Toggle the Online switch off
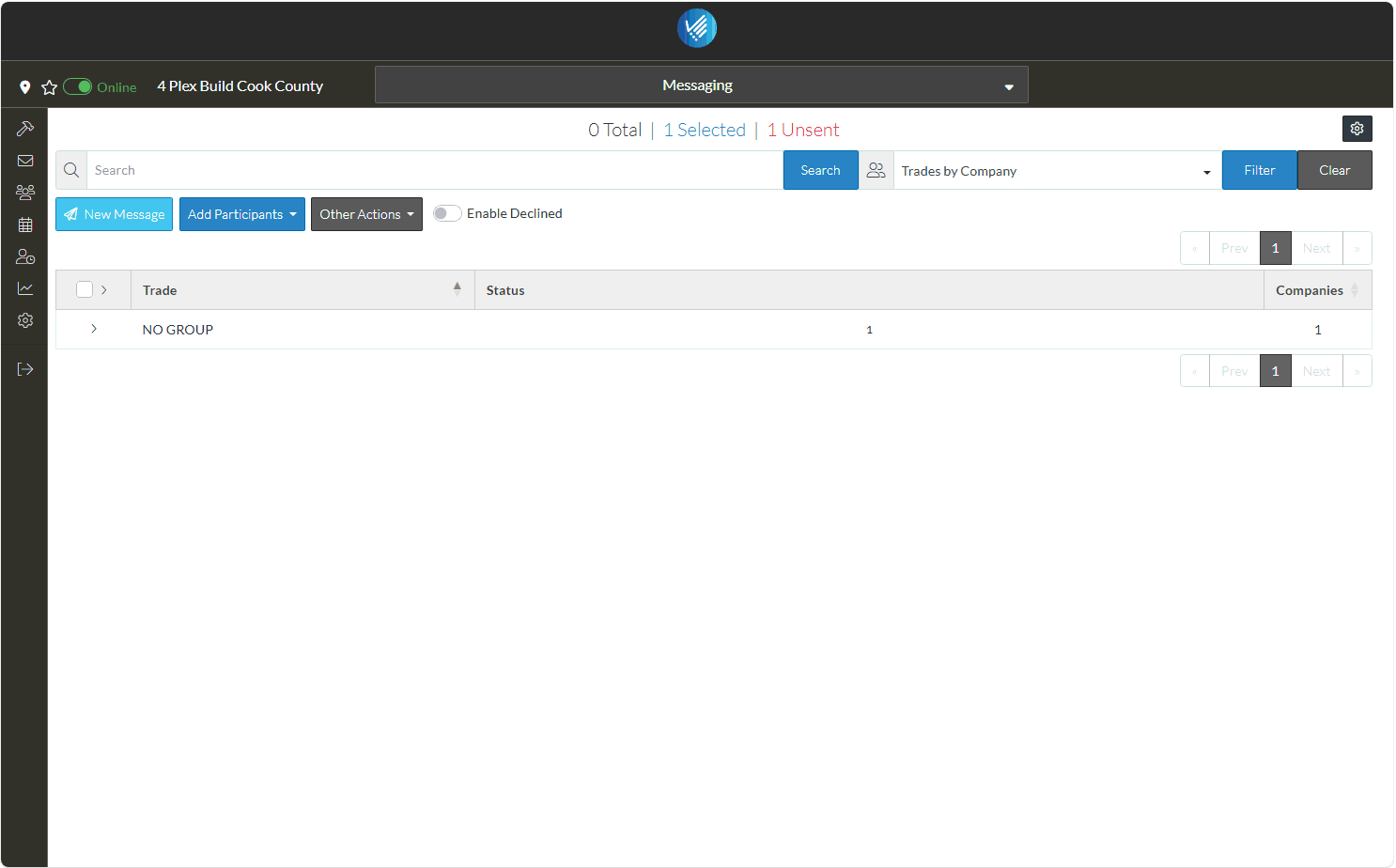This screenshot has width=1396, height=868. pyautogui.click(x=77, y=87)
